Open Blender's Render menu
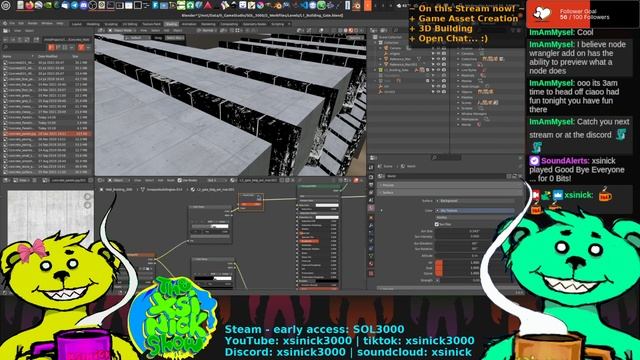The image size is (640, 360). click(33, 24)
